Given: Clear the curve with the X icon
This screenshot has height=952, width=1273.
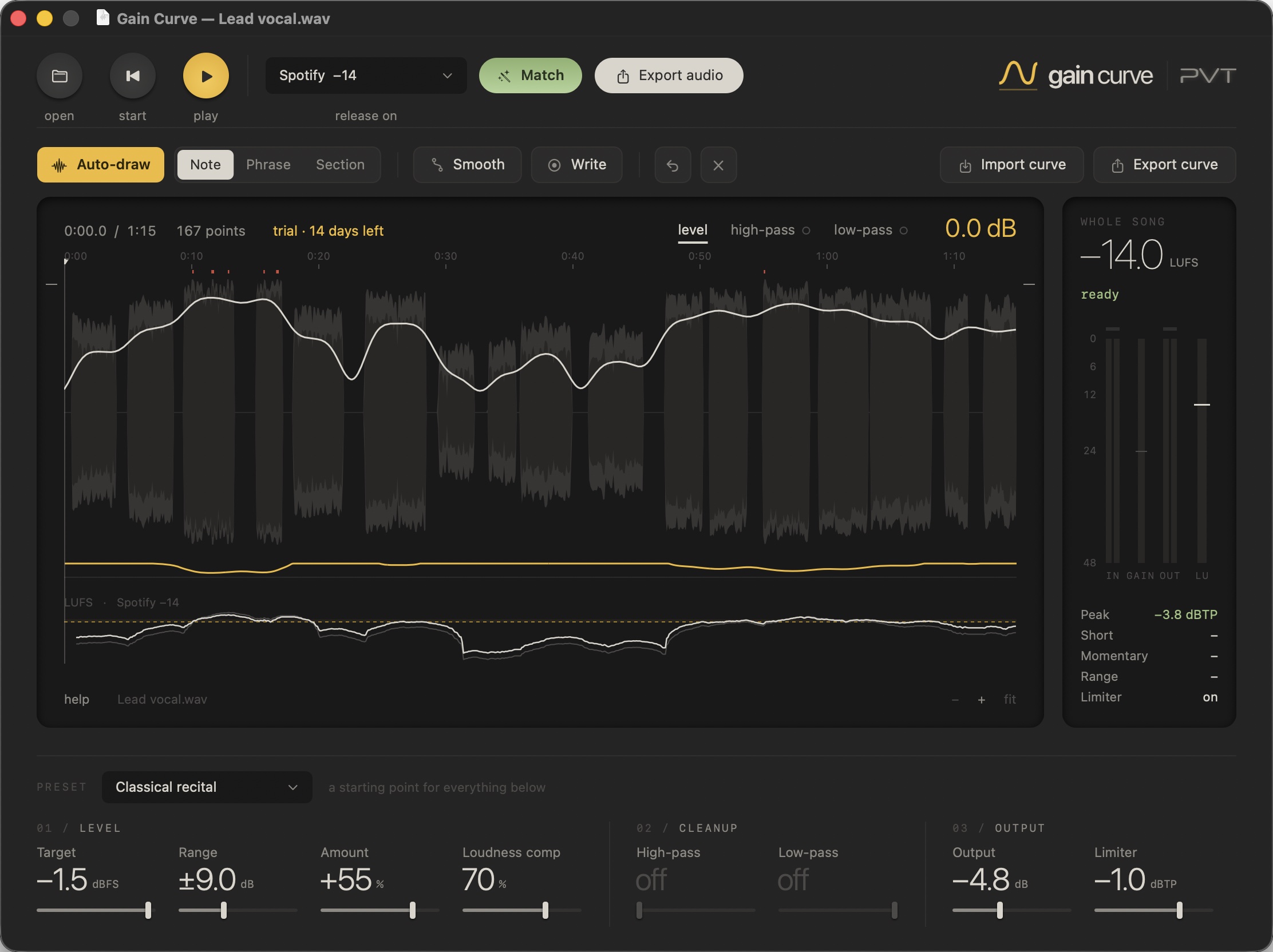Looking at the screenshot, I should pyautogui.click(x=718, y=165).
